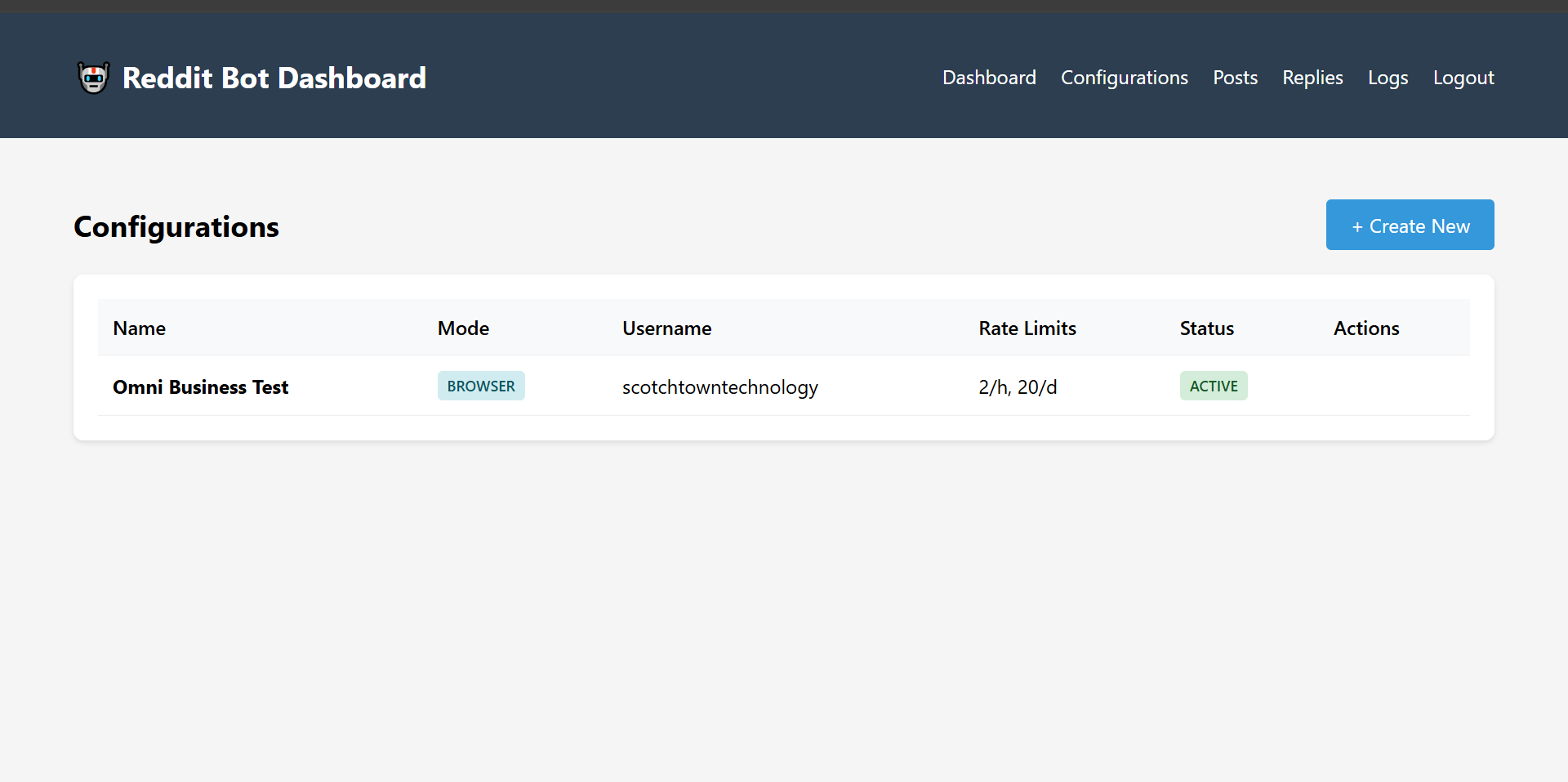Open the Posts page
Screen dimensions: 1568x782
1235,78
